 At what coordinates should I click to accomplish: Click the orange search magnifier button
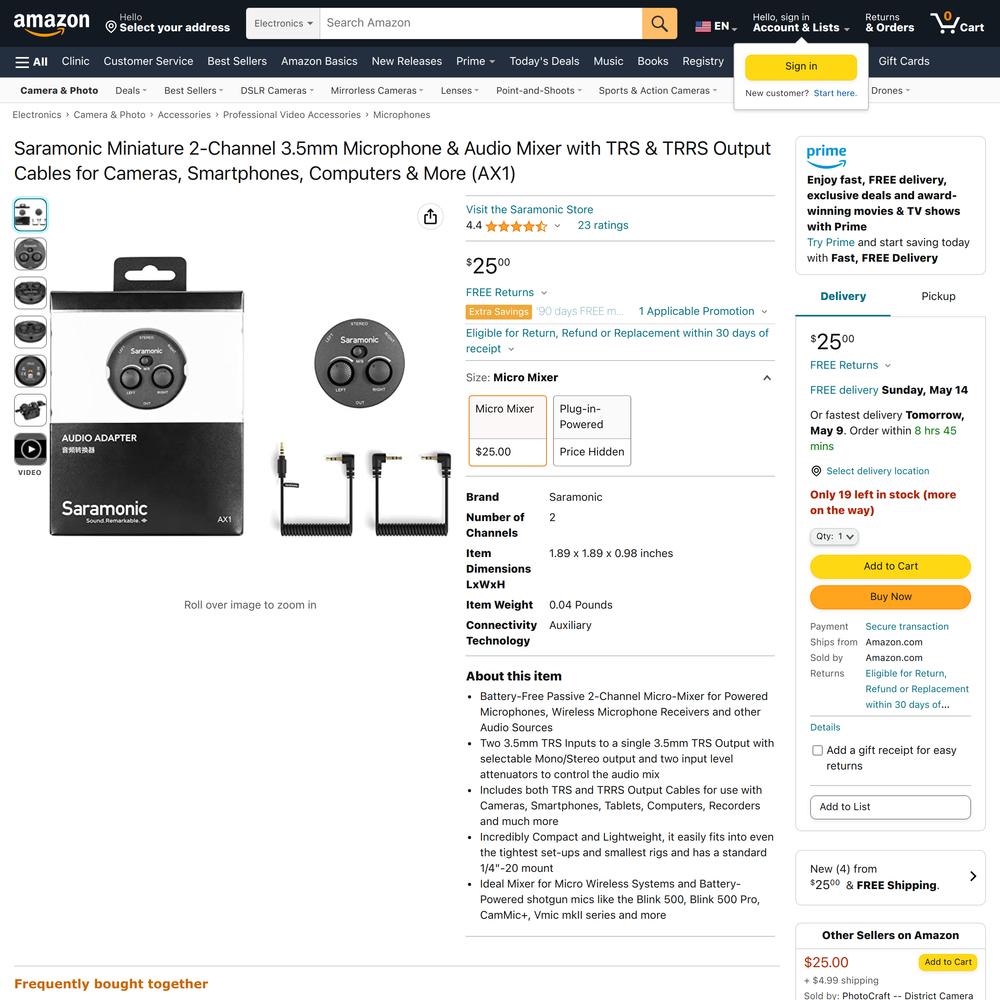659,24
